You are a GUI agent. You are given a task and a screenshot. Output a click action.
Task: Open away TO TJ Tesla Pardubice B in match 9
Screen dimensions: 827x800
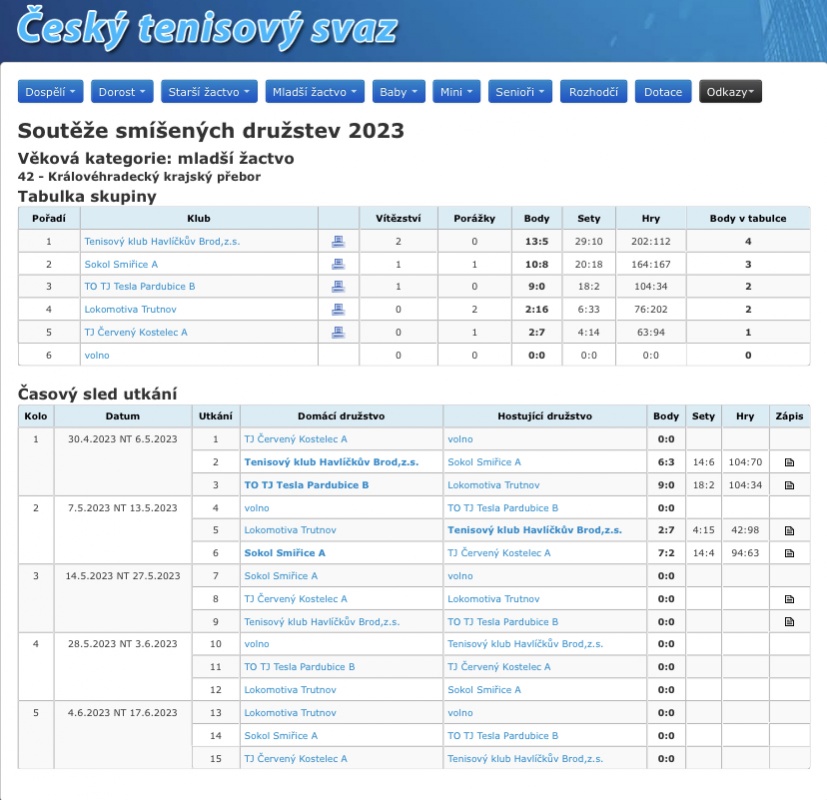coord(503,622)
